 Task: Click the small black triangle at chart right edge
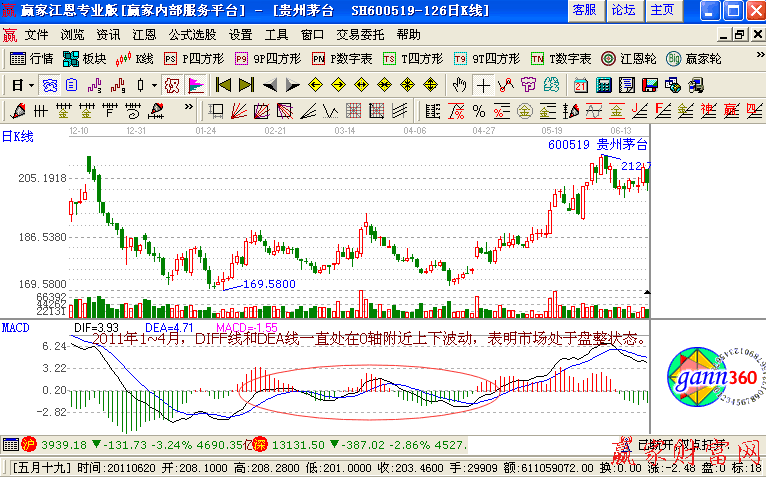(x=647, y=292)
